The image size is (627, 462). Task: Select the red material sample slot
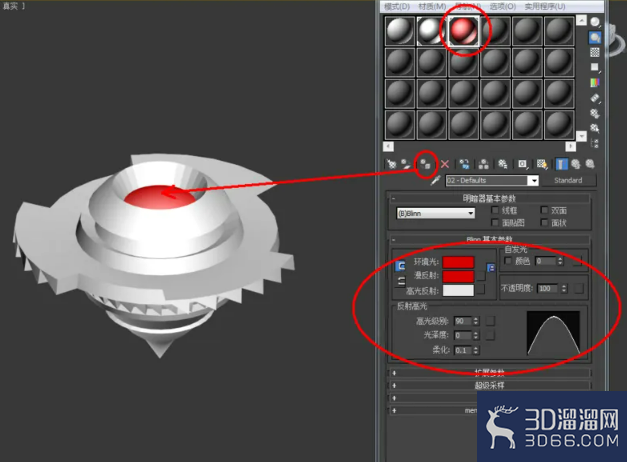click(x=463, y=31)
